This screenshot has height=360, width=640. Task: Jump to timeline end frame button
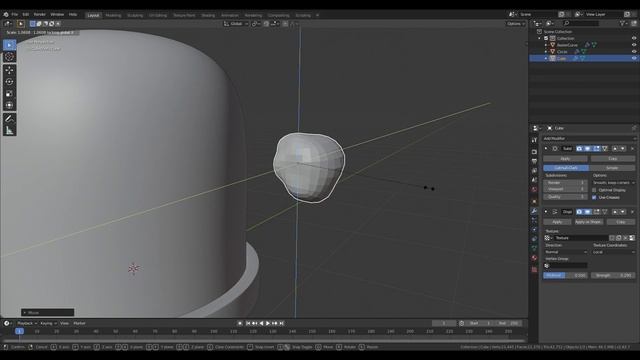click(x=282, y=323)
